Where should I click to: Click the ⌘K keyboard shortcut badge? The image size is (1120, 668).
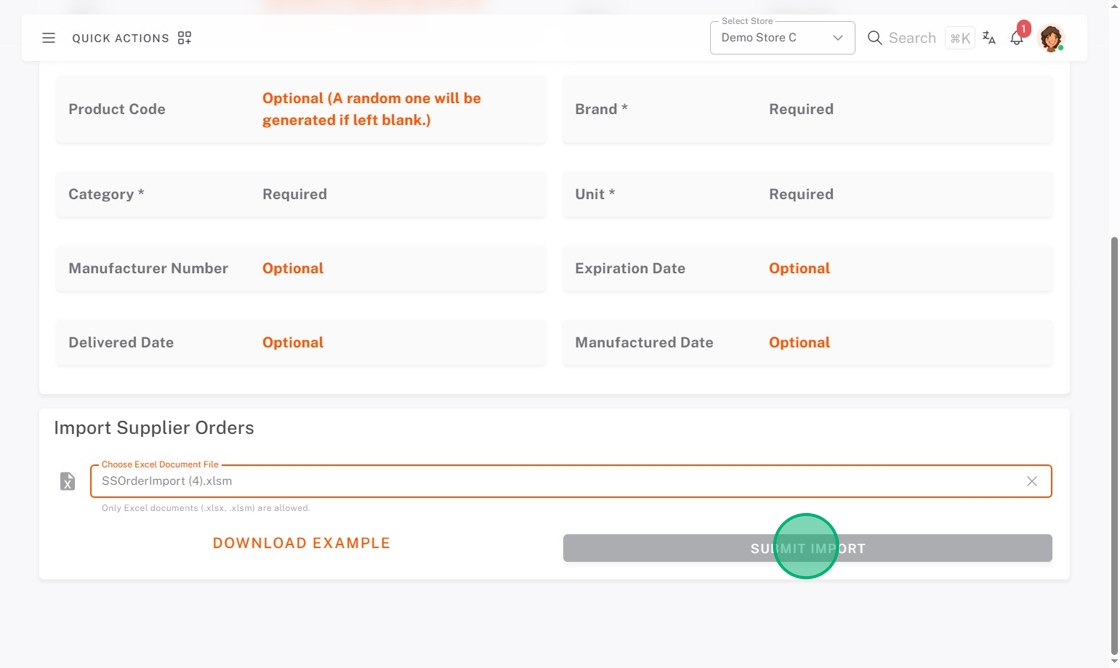click(x=960, y=38)
